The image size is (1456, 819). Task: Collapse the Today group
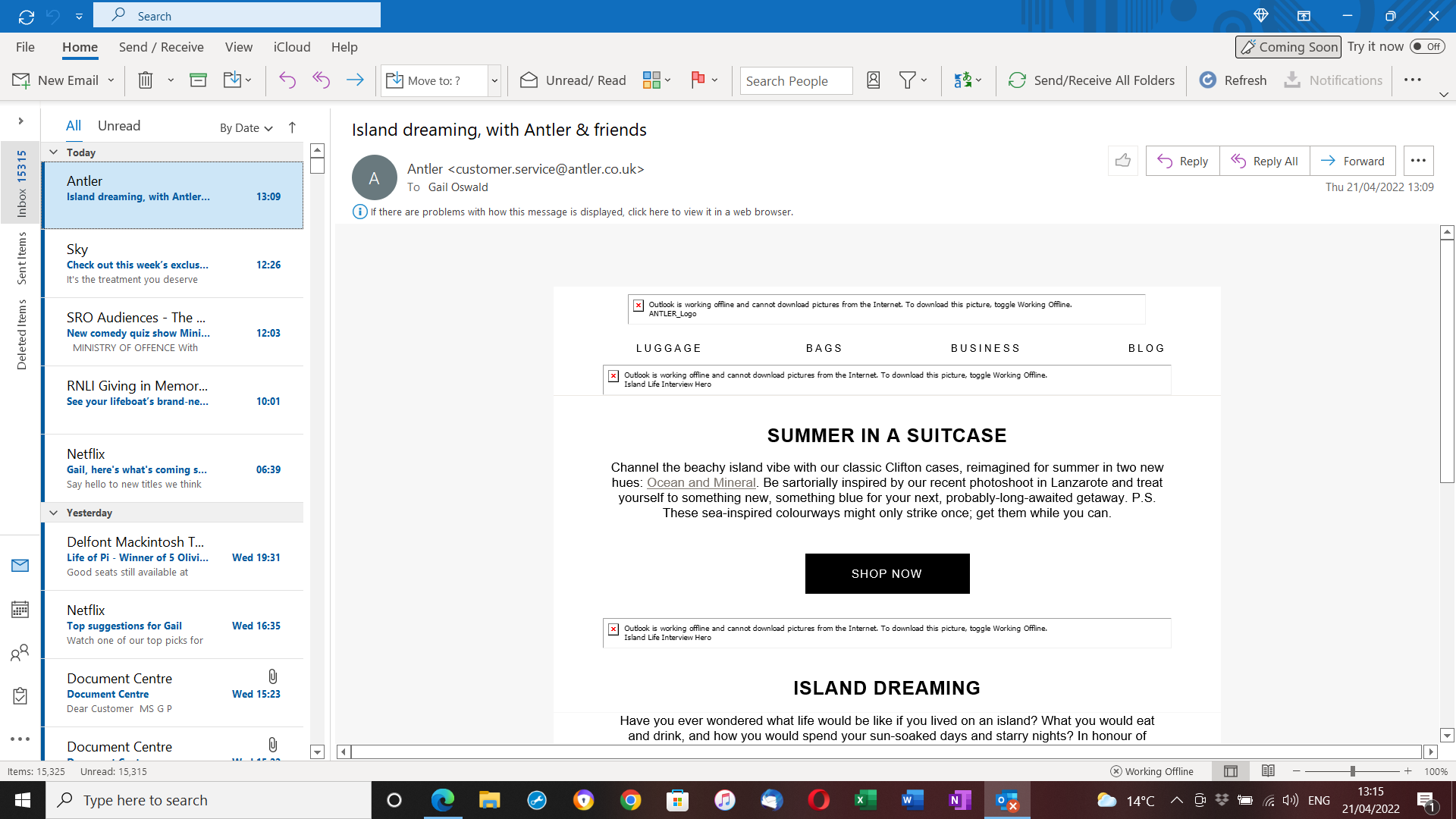pyautogui.click(x=54, y=152)
